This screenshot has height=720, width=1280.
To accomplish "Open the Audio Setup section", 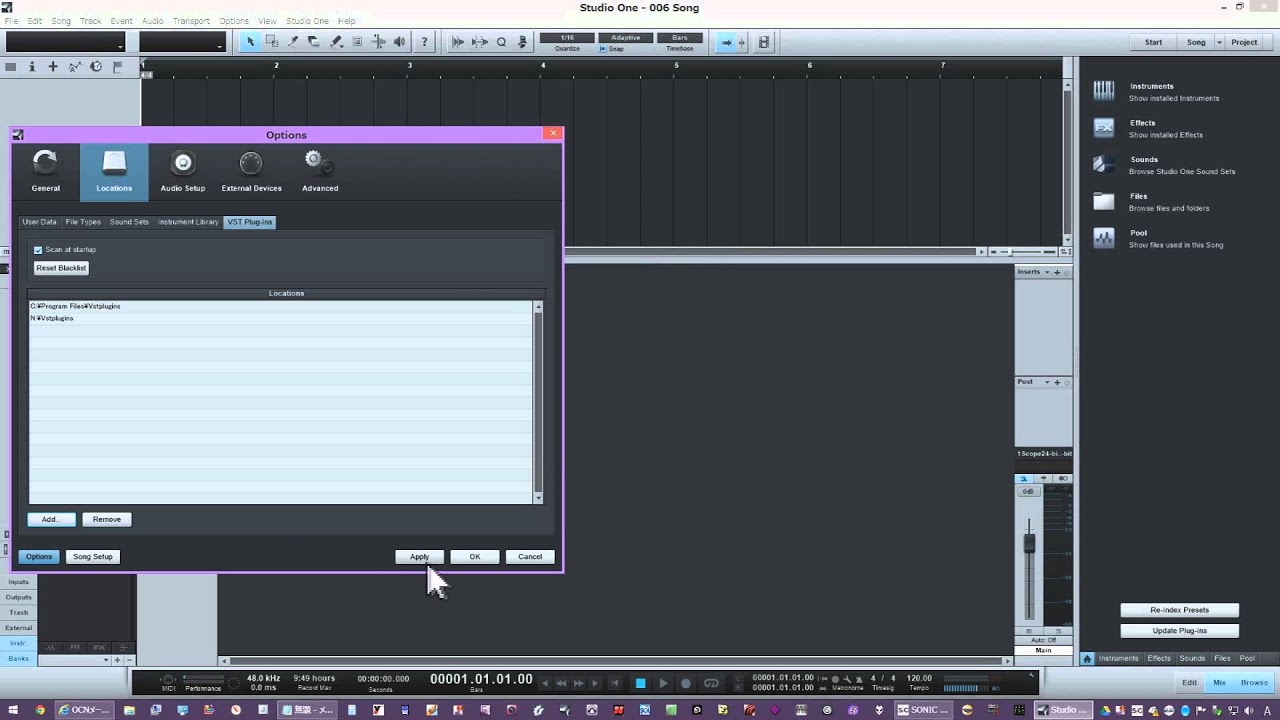I will tap(183, 171).
